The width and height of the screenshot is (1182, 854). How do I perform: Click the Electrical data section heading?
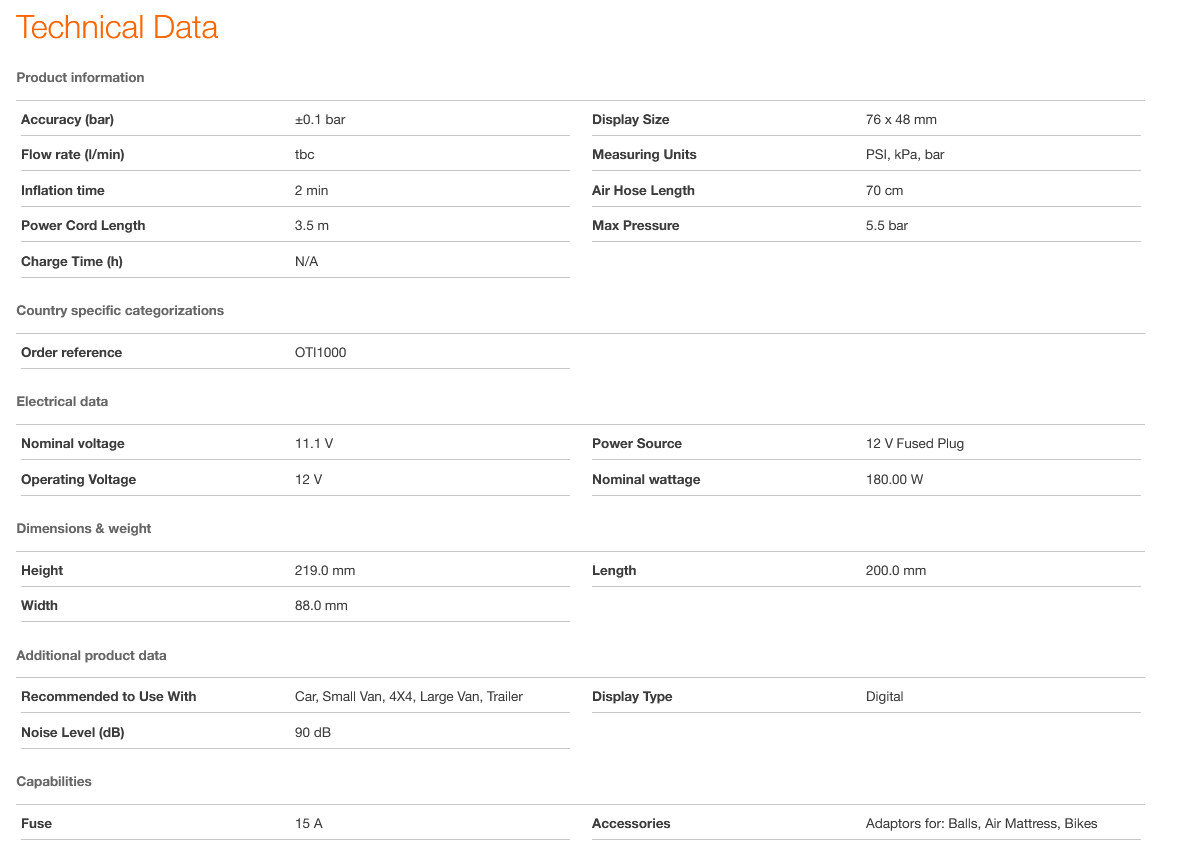click(62, 401)
